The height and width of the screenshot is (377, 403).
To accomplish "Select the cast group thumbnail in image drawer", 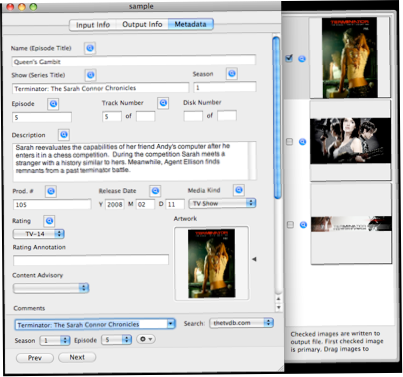I will (350, 141).
